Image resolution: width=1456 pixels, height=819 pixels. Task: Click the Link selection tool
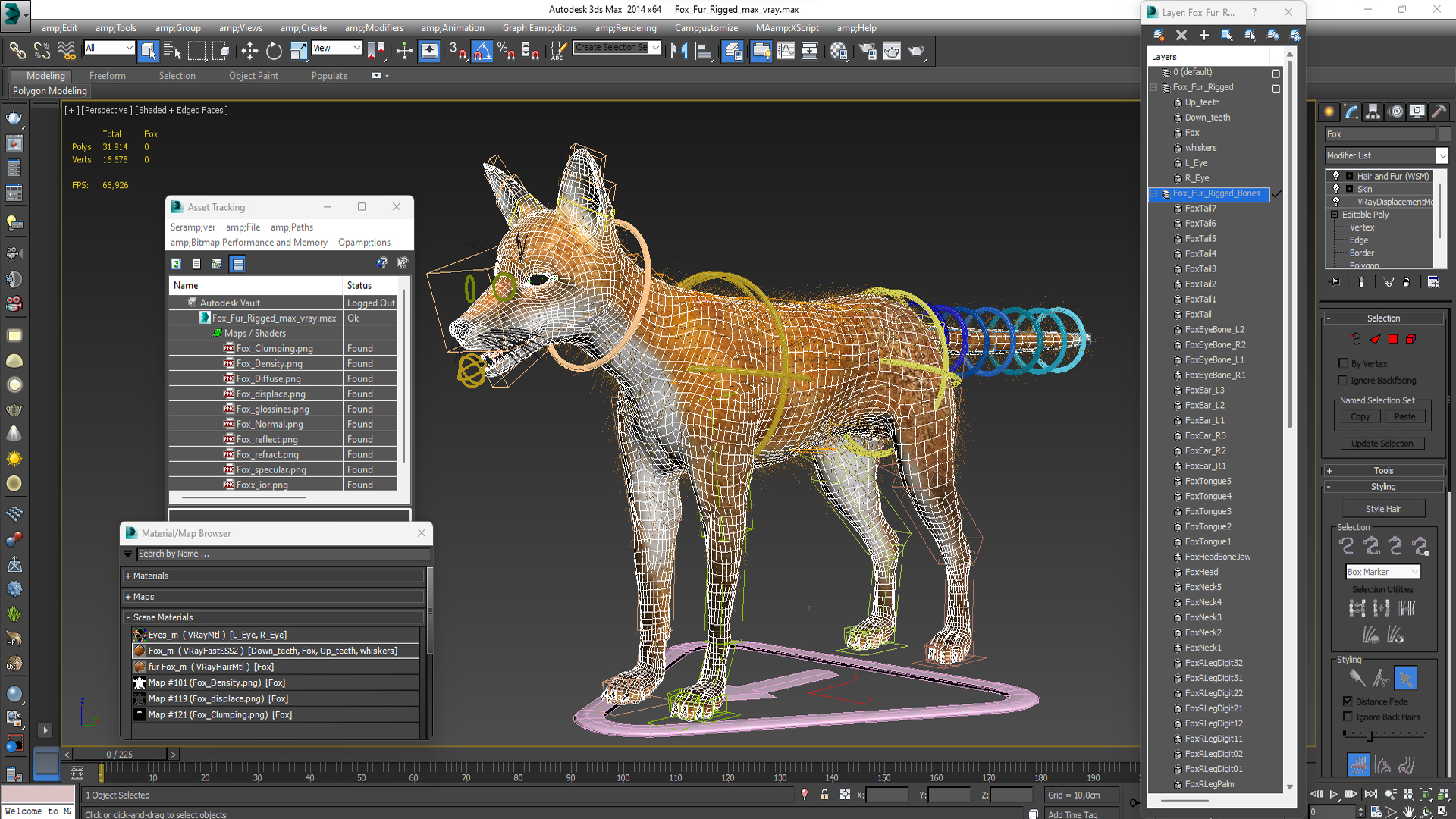coord(17,51)
